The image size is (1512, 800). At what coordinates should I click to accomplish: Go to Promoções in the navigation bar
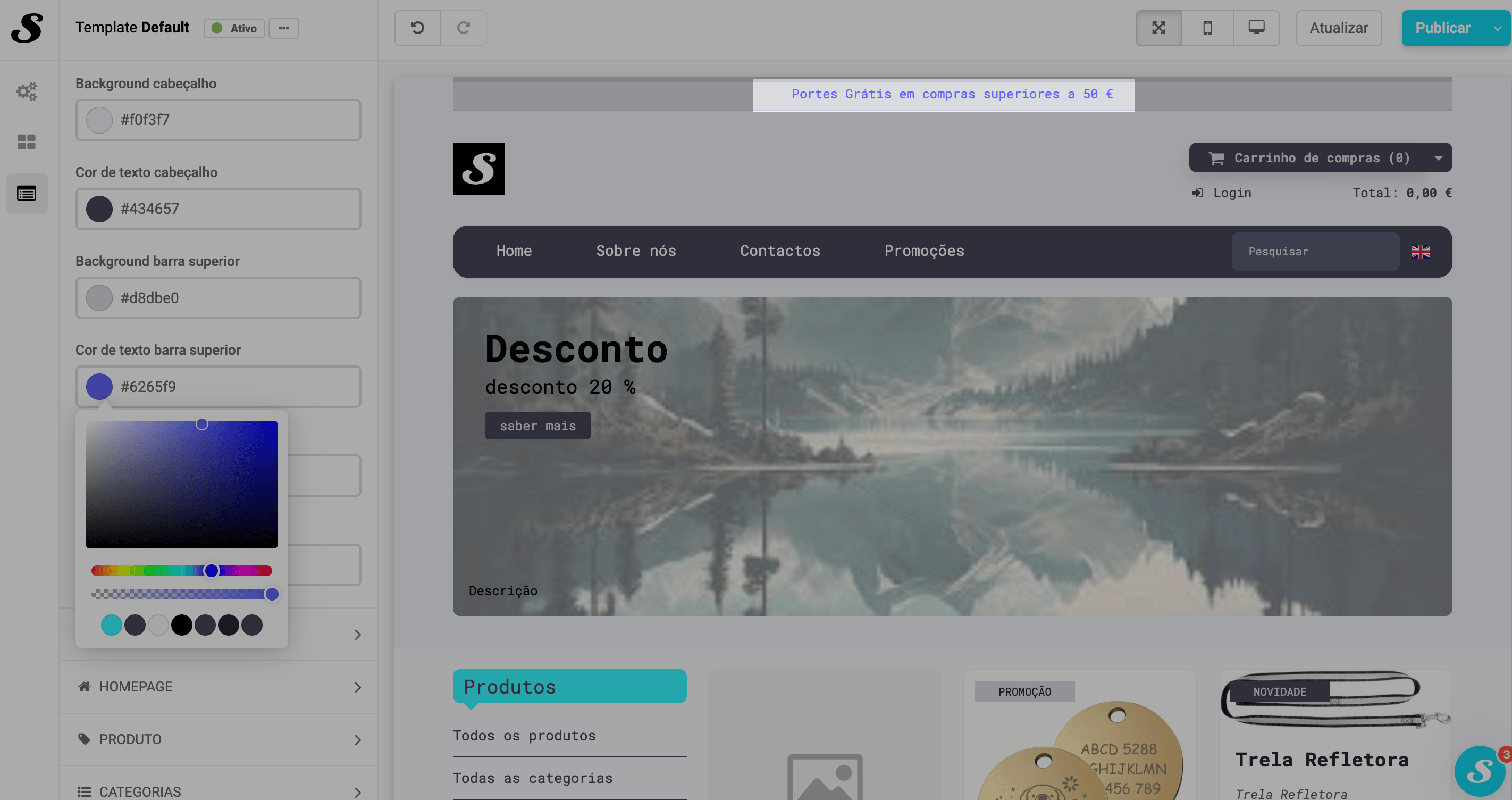point(924,251)
